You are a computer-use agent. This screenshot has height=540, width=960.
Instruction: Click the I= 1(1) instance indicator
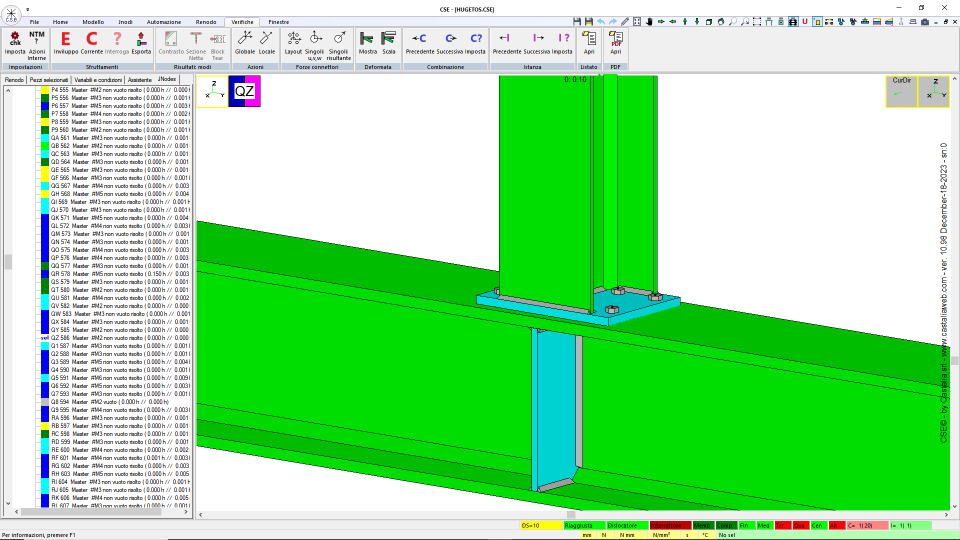point(910,525)
